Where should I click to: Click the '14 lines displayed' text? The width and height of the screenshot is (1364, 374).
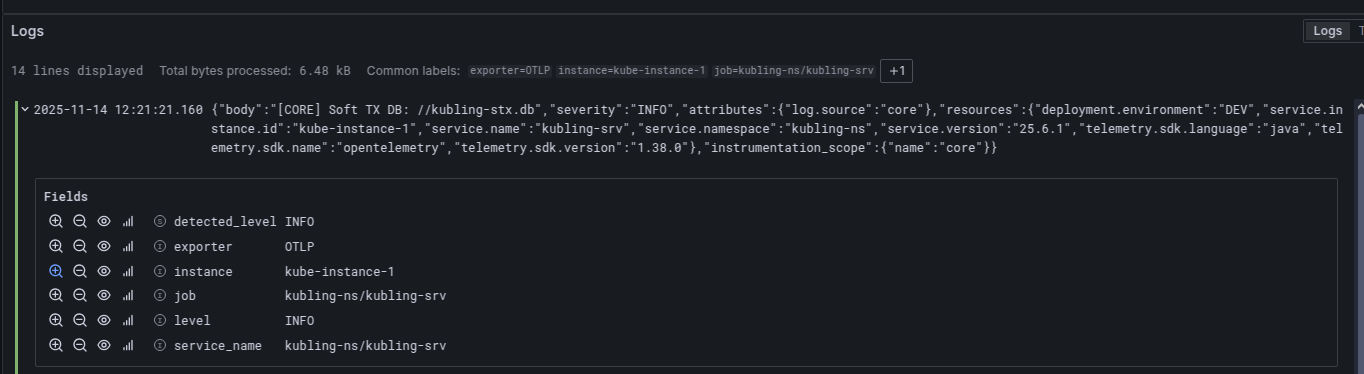pos(77,71)
